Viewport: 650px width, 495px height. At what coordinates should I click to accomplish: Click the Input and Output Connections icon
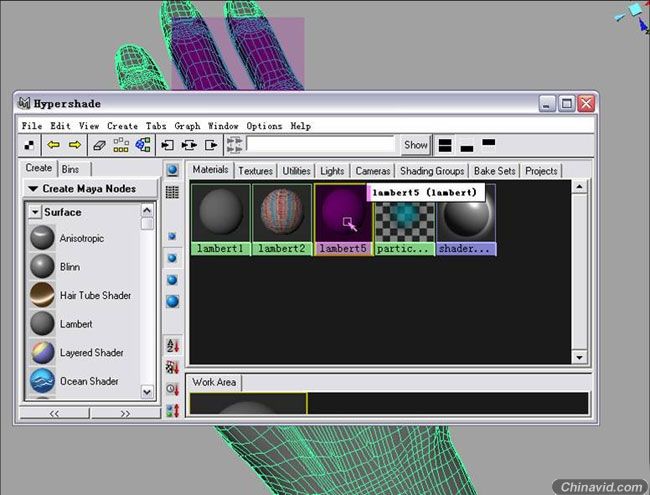tap(189, 145)
